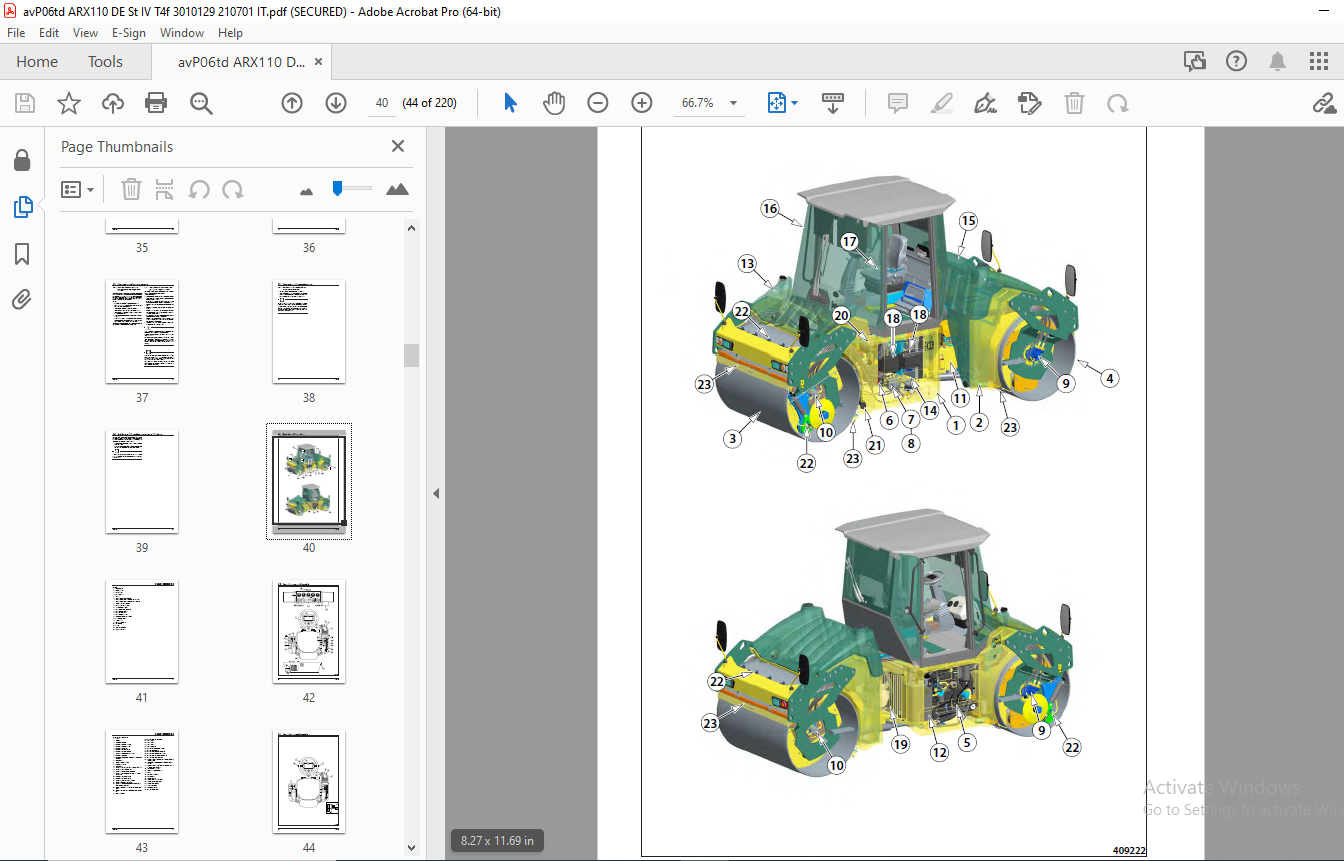Screen dimensions: 1344x861
Task: Open the Bookmarks panel icon
Action: click(x=22, y=254)
